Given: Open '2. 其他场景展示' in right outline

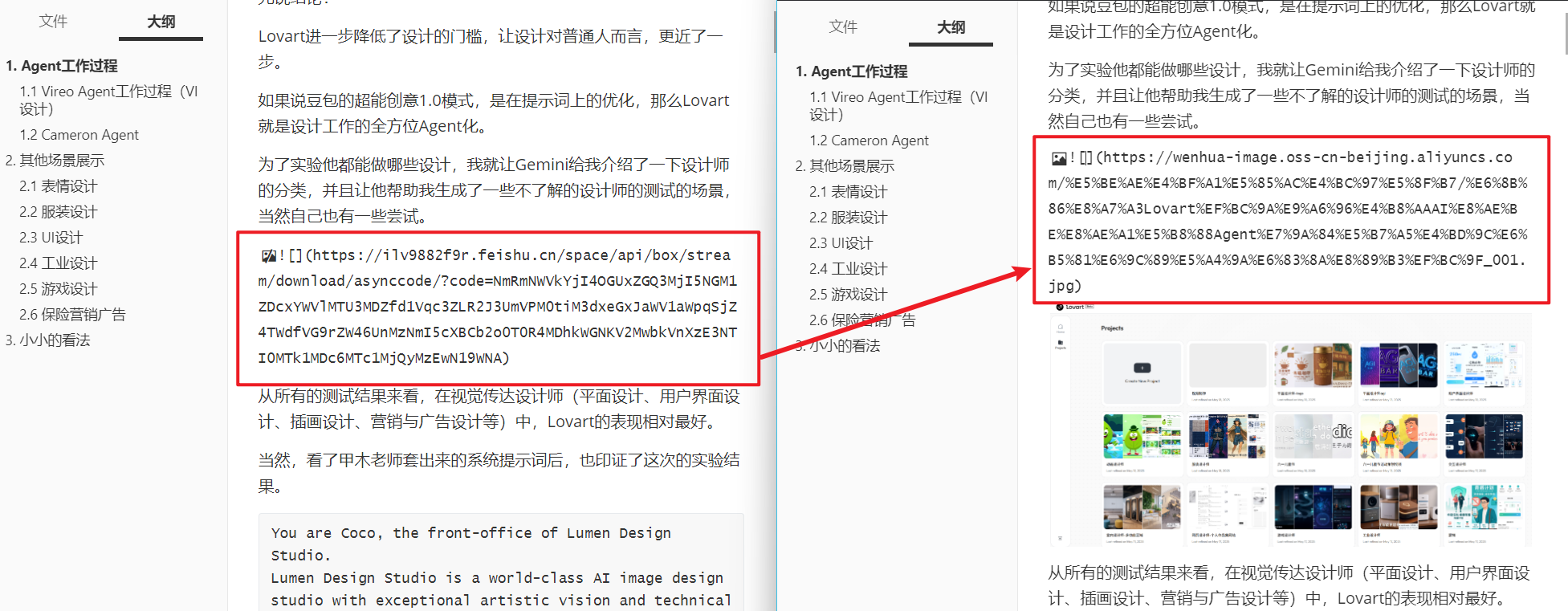Looking at the screenshot, I should 845,166.
